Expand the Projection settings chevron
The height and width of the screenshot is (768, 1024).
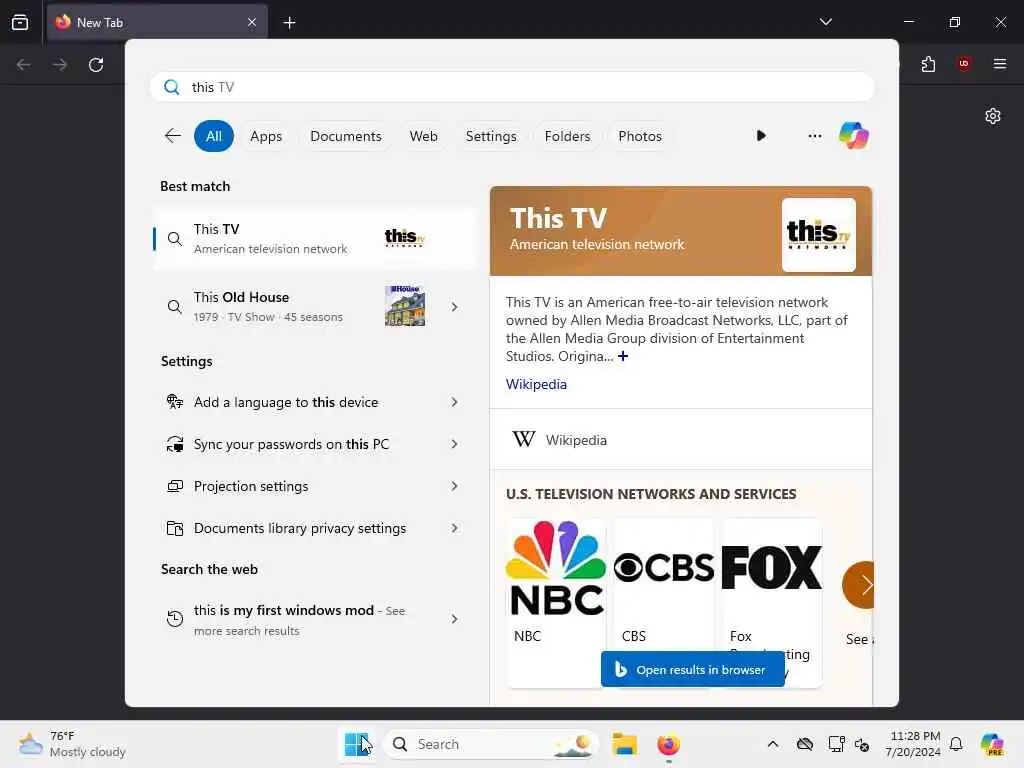455,487
